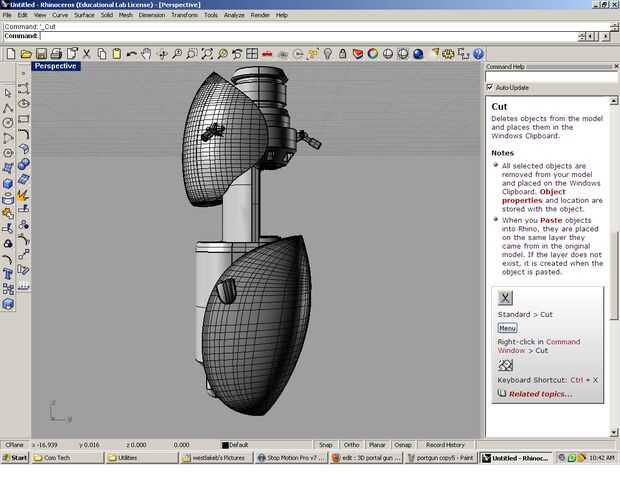Click the light bulb icon
620x496 pixels.
click(327, 54)
